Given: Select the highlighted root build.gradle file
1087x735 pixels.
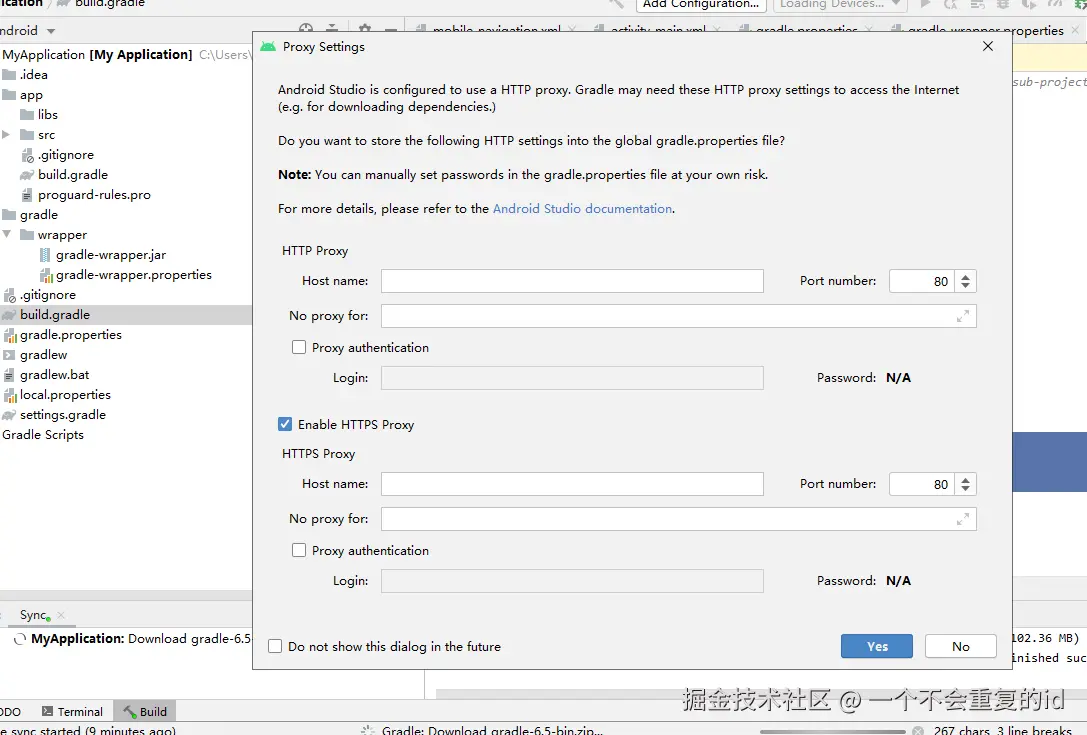Looking at the screenshot, I should tap(55, 315).
